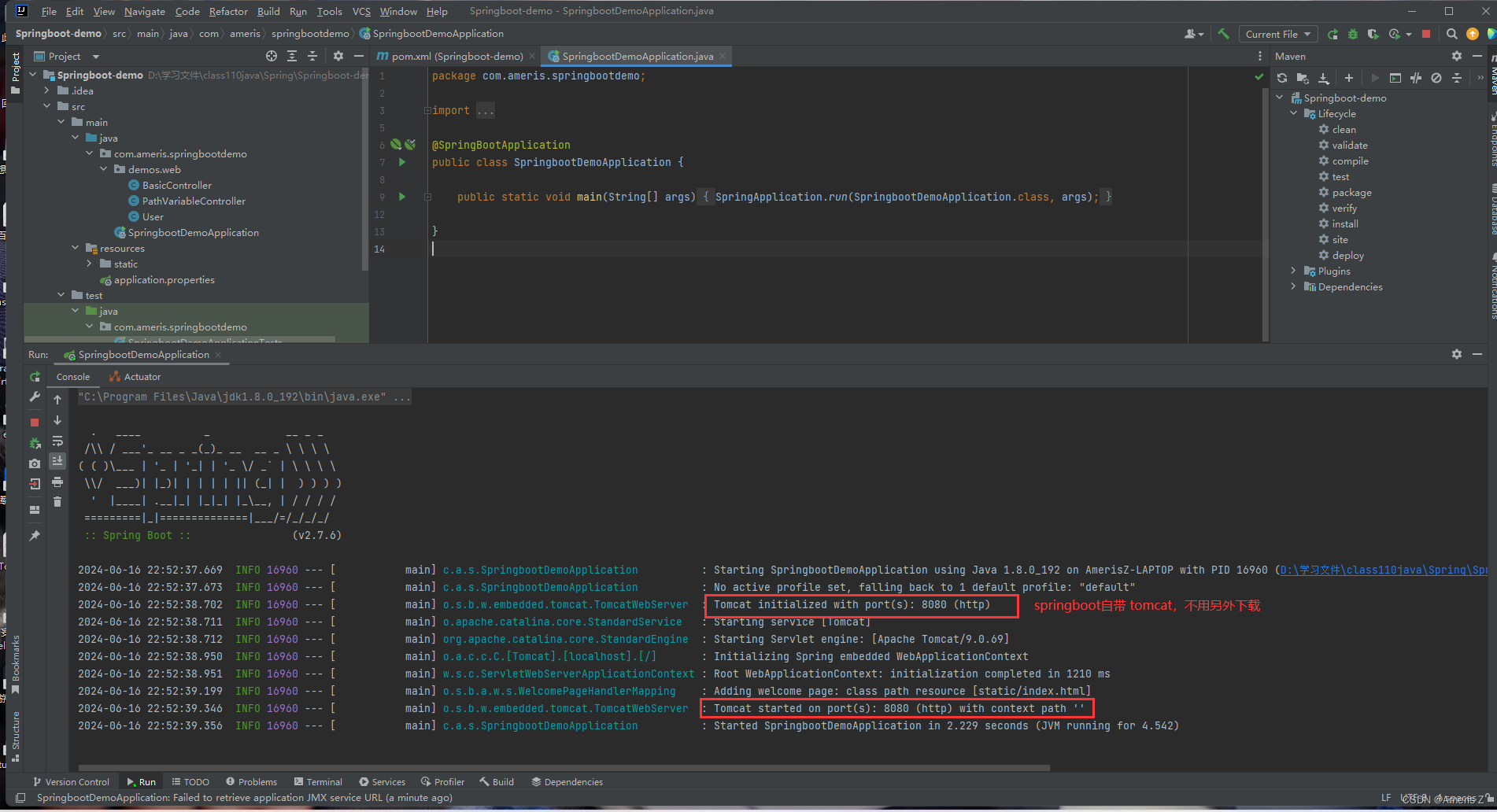Toggle Scroll to End in console toolbar
Viewport: 1497px width, 812px height.
coord(57,461)
